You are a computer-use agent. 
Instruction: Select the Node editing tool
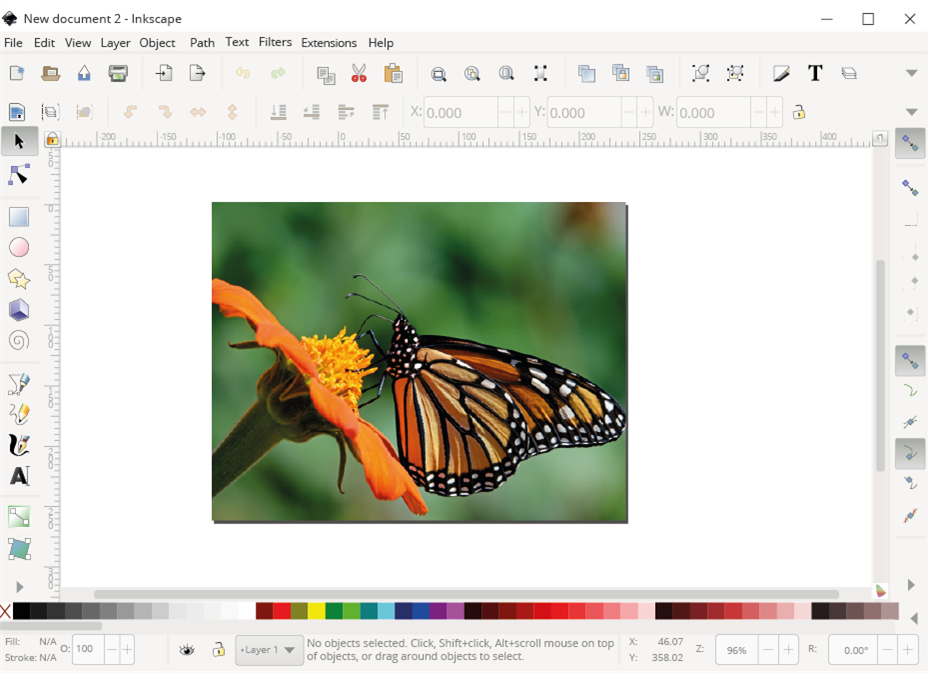[18, 175]
